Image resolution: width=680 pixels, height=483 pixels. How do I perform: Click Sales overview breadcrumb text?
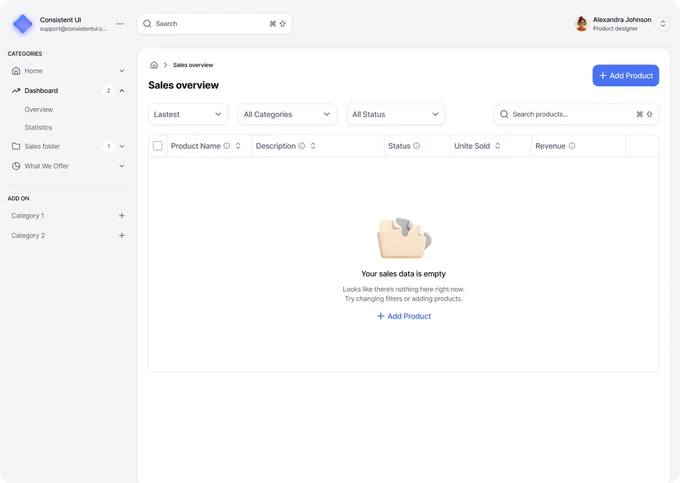coord(193,65)
